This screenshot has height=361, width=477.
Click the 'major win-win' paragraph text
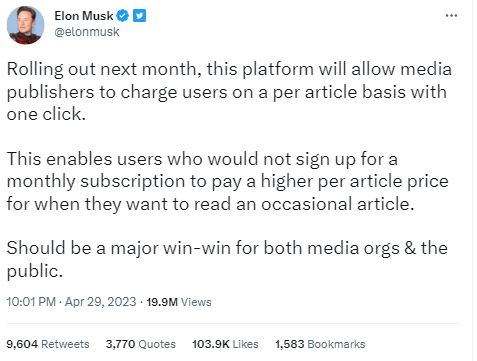(227, 259)
